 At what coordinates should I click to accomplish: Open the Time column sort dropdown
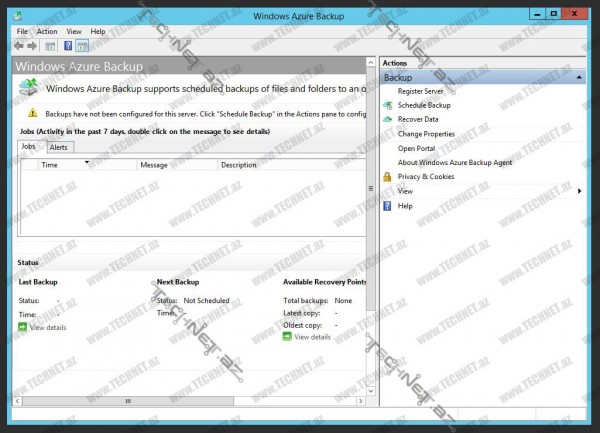(x=88, y=163)
